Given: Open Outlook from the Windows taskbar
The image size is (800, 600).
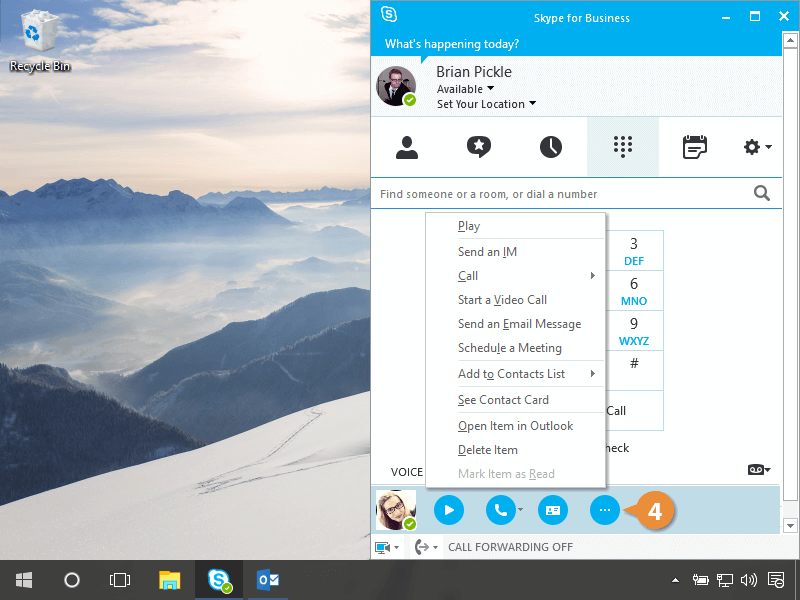Looking at the screenshot, I should [269, 580].
